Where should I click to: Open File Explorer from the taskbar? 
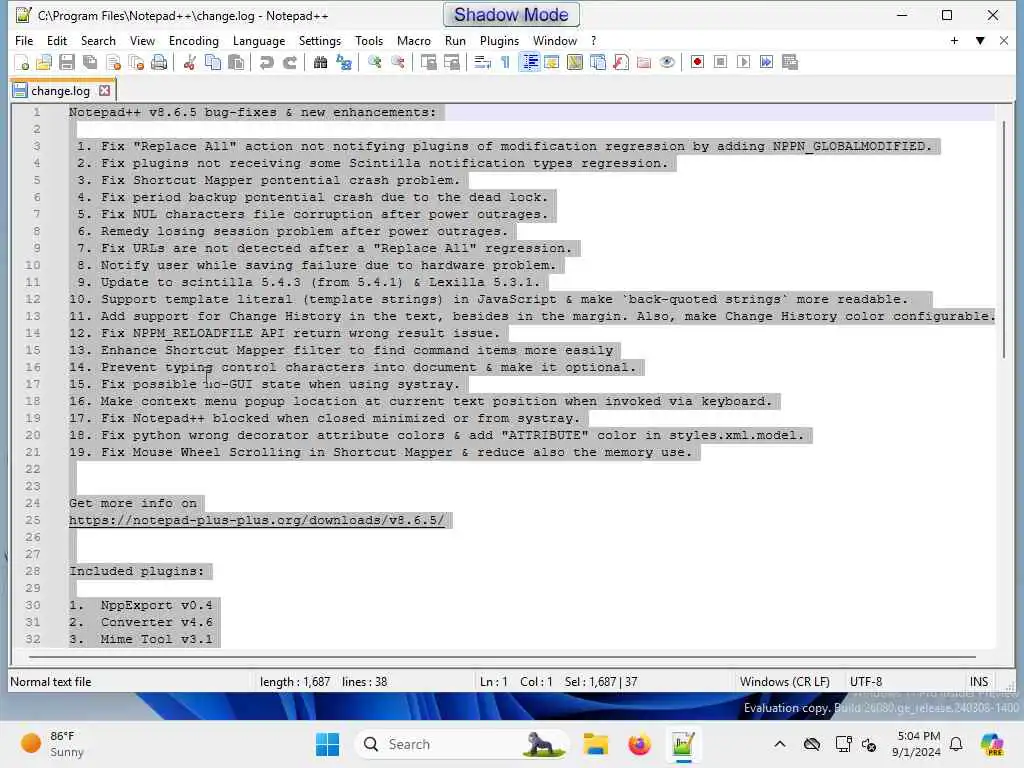tap(596, 744)
